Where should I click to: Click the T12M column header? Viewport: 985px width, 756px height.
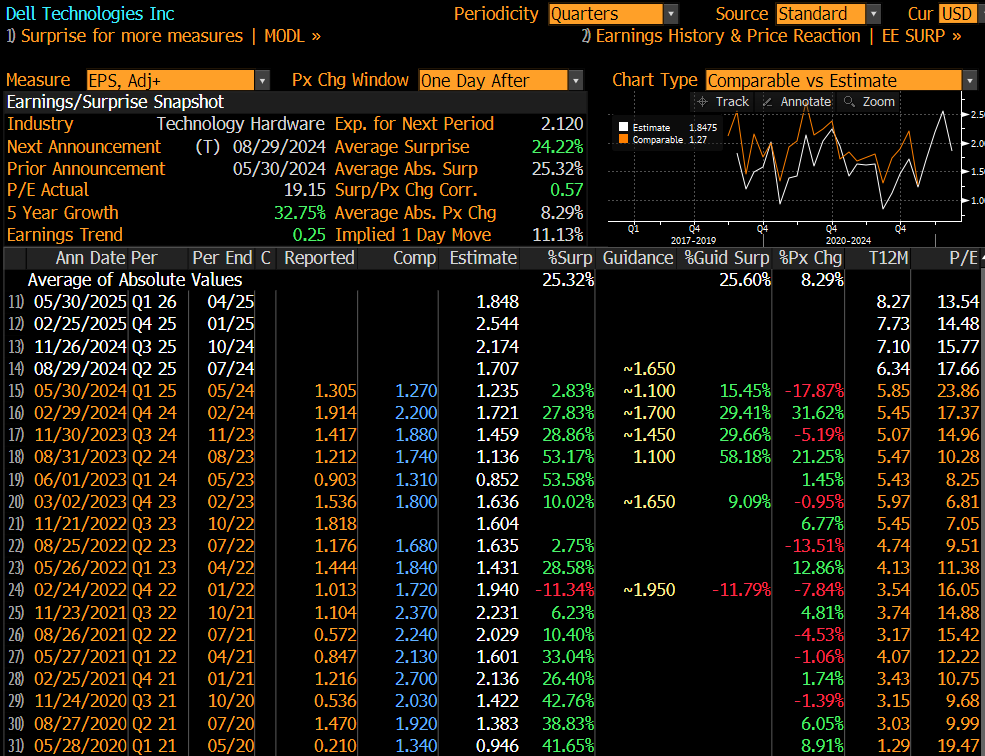pos(888,258)
